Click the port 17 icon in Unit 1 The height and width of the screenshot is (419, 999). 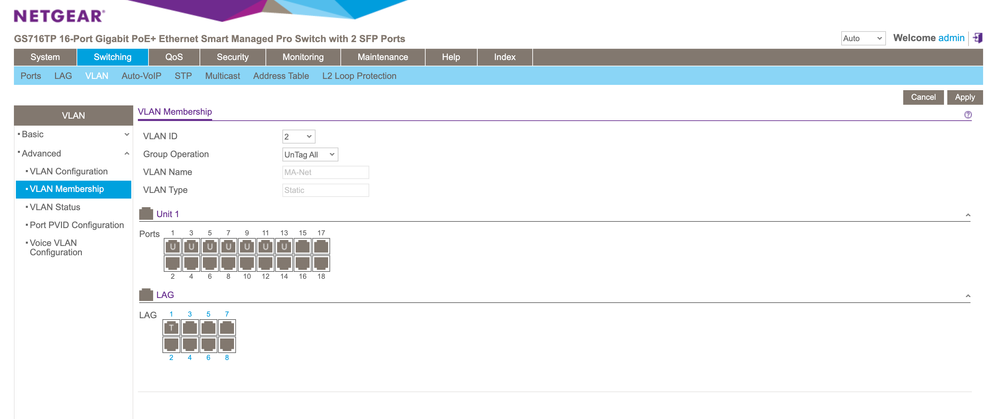pyautogui.click(x=321, y=246)
